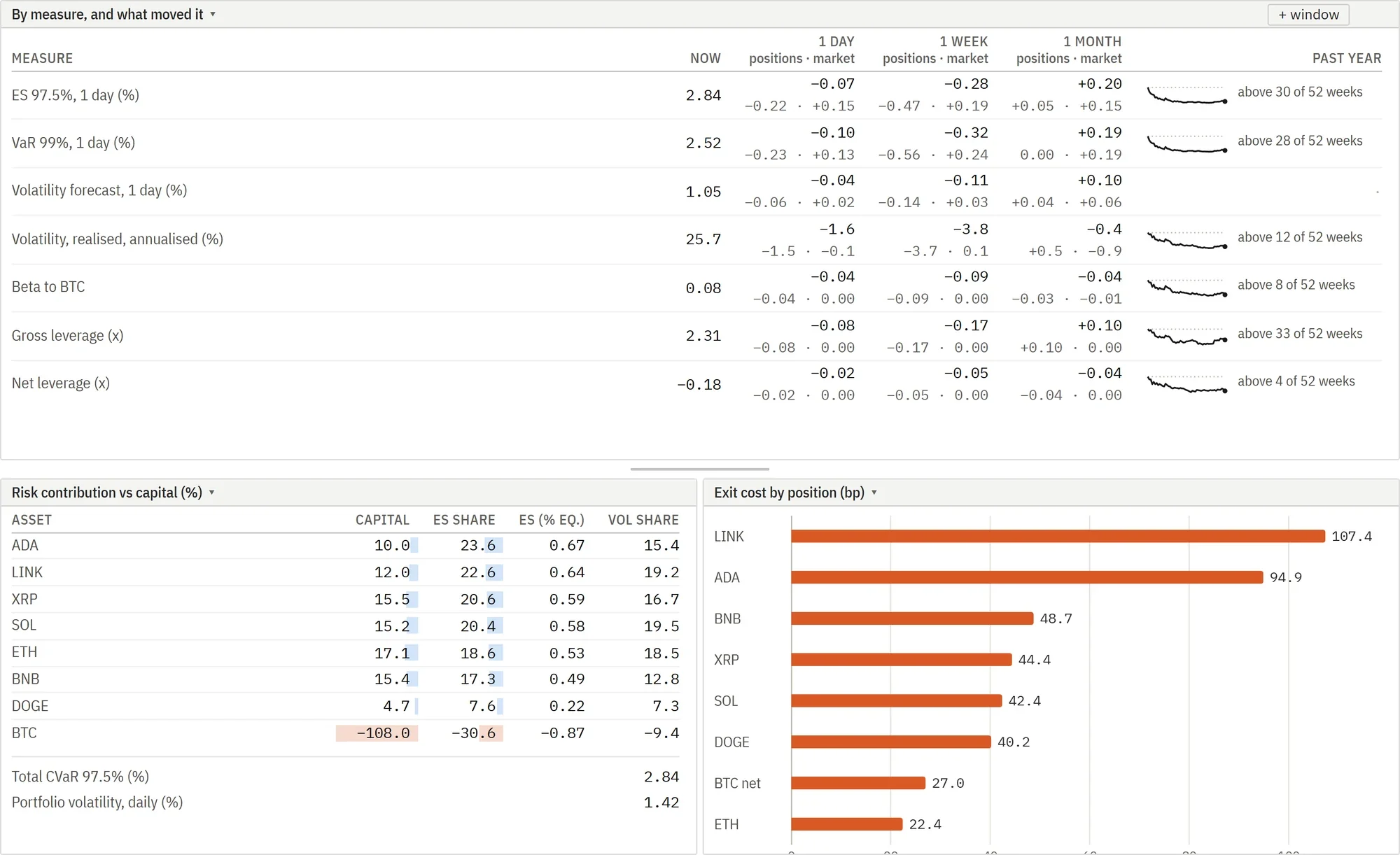Click the ADA ES share value 23.6
This screenshot has width=1400, height=855.
(x=478, y=545)
